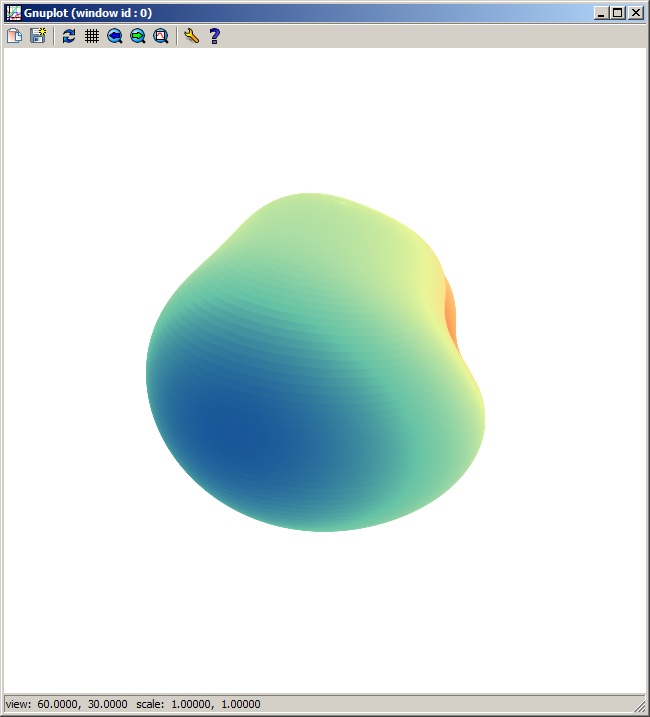The height and width of the screenshot is (717, 650).
Task: Click the window resize grip corner
Action: click(x=639, y=706)
